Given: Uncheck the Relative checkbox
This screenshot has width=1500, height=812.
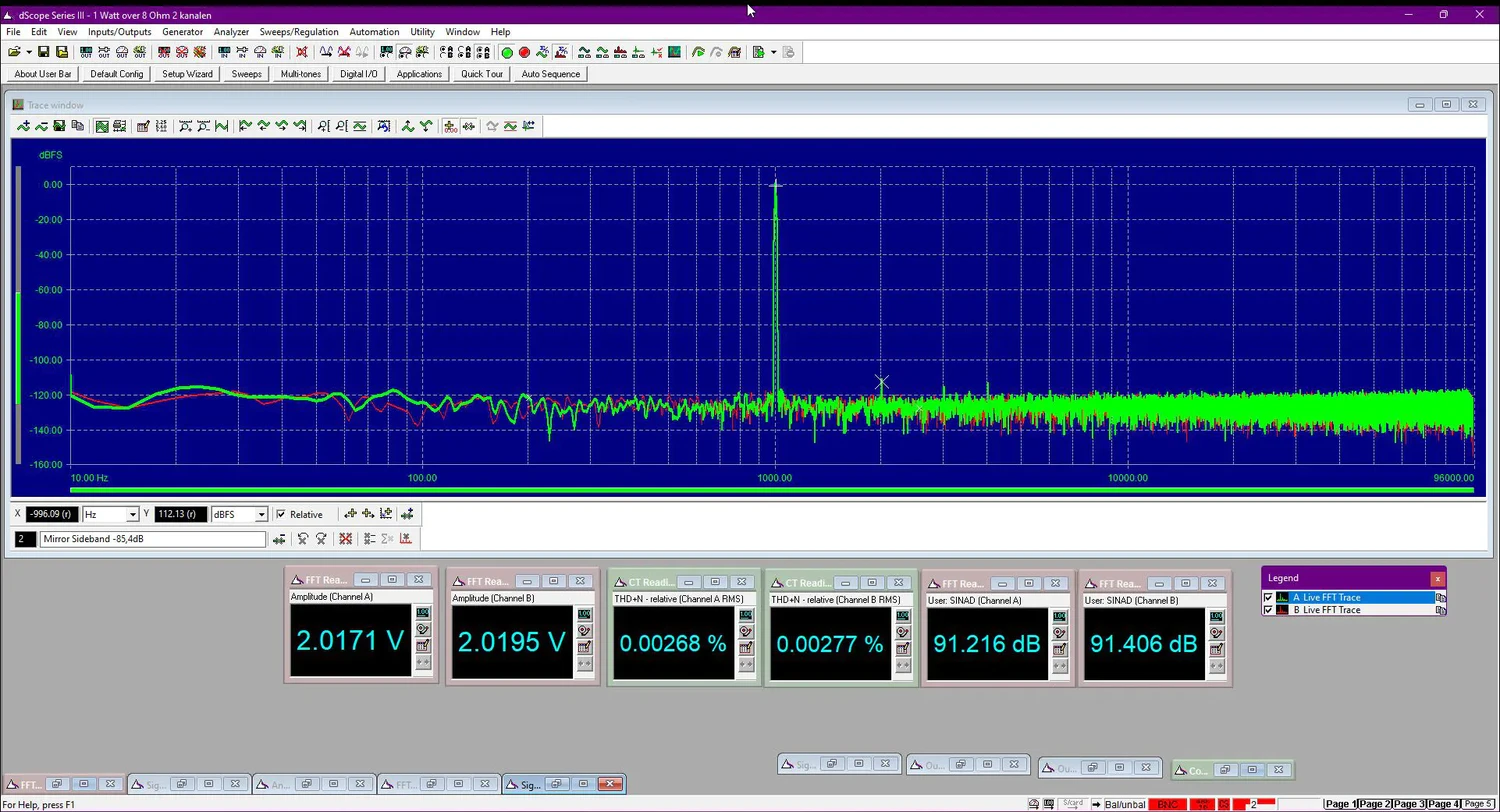Looking at the screenshot, I should pos(281,514).
